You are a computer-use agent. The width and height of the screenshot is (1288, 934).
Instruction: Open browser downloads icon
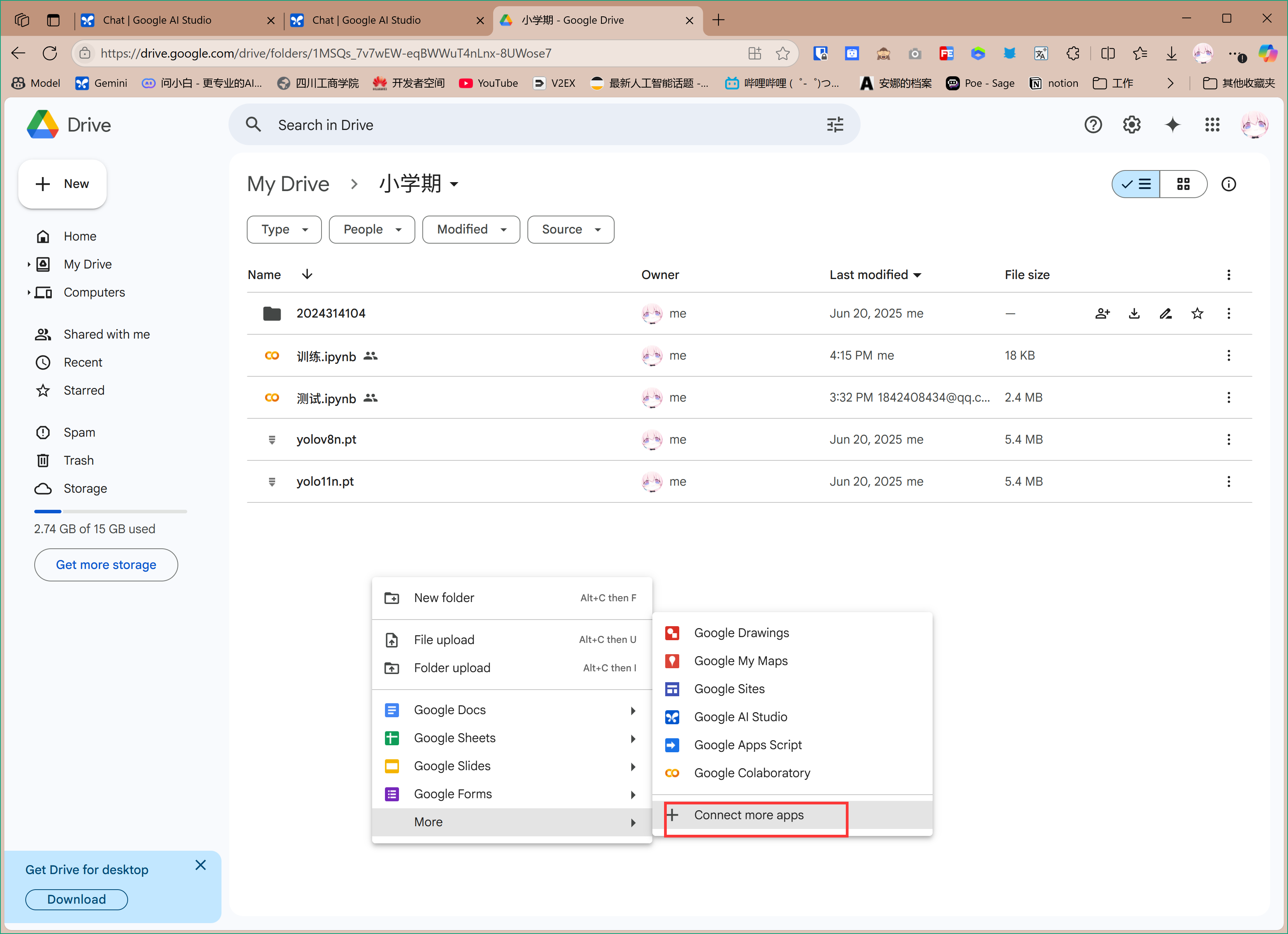click(x=1171, y=53)
